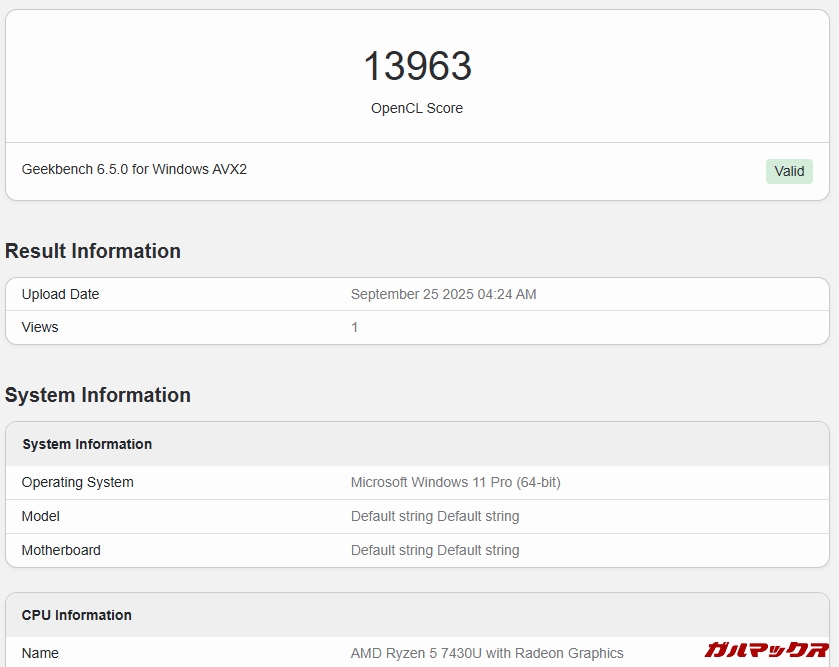The height and width of the screenshot is (667, 839).
Task: Click the Views row label
Action: click(x=40, y=327)
